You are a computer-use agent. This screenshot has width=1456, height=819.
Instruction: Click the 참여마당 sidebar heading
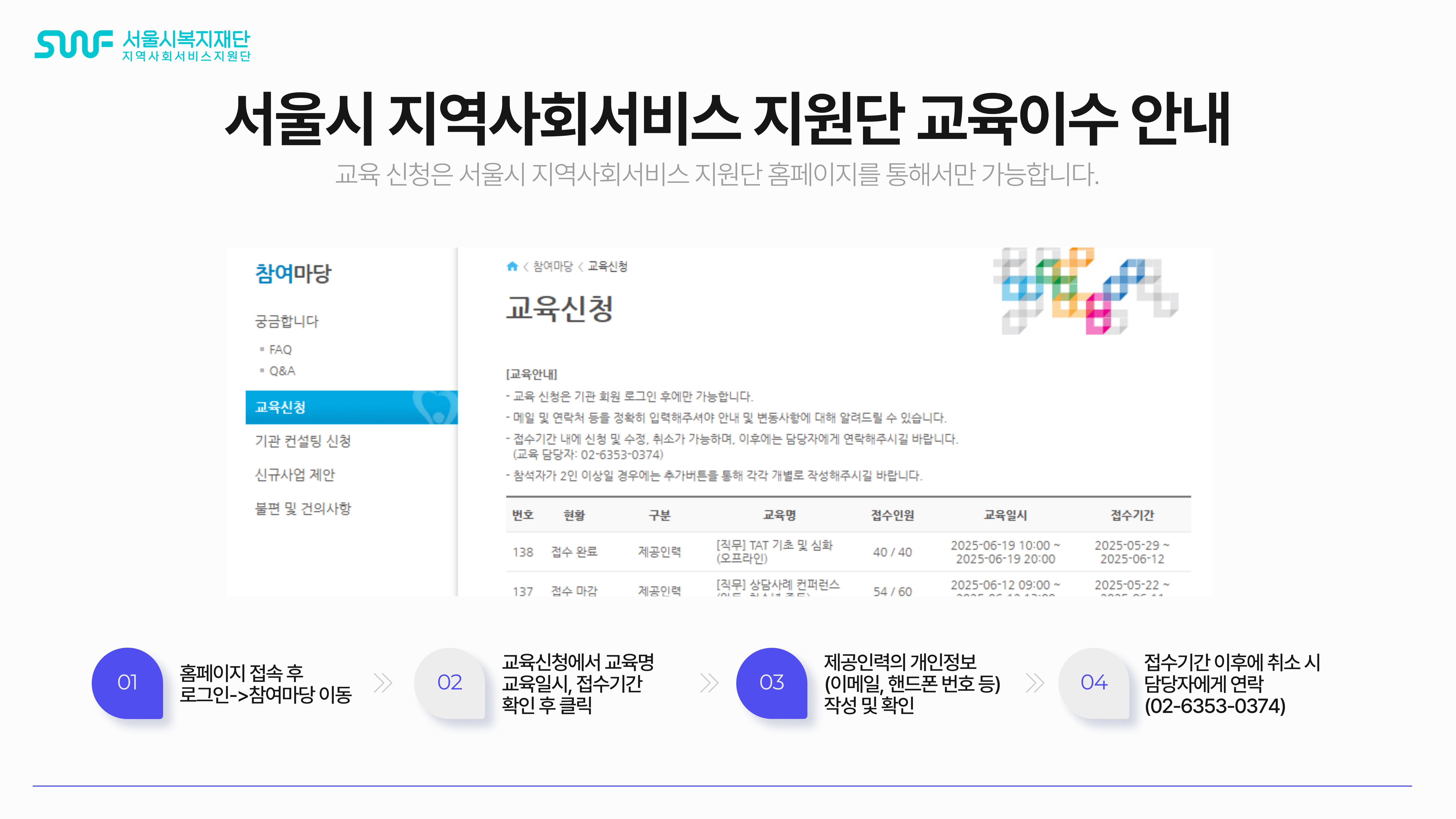293,273
